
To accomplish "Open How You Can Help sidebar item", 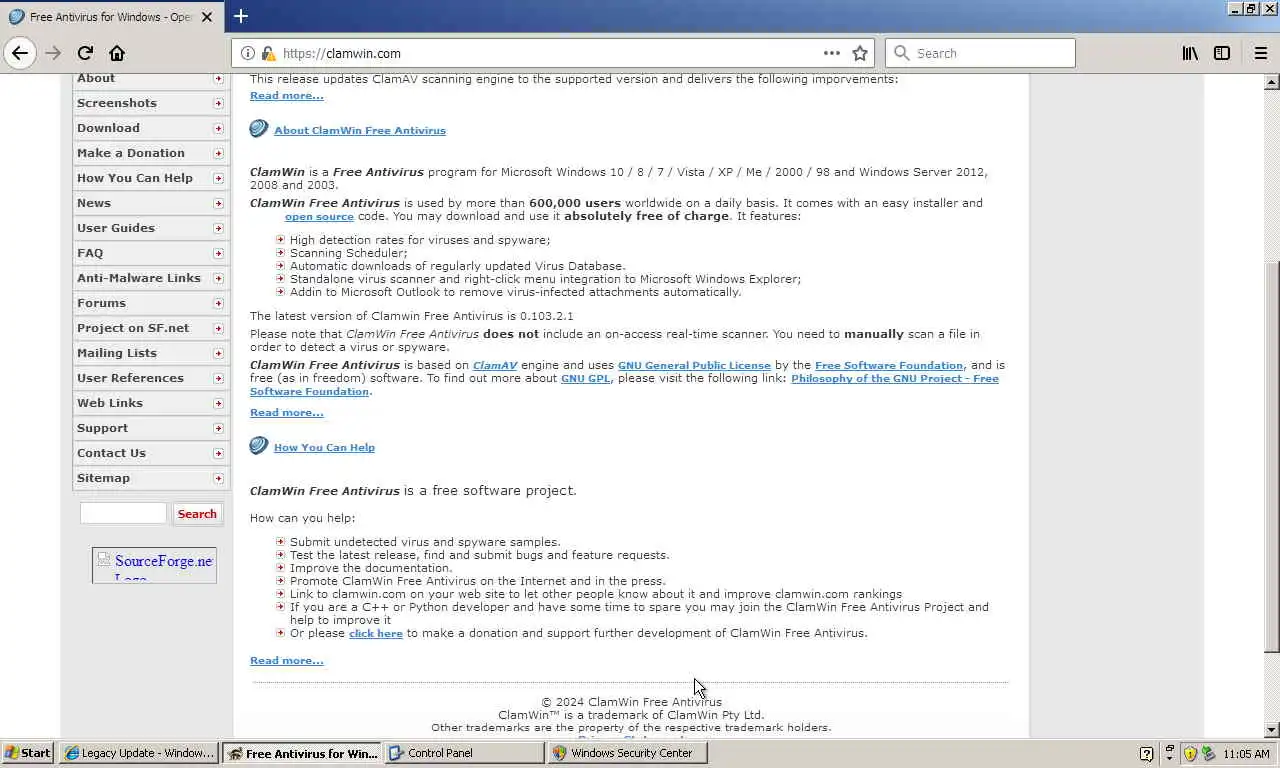I will (x=151, y=178).
